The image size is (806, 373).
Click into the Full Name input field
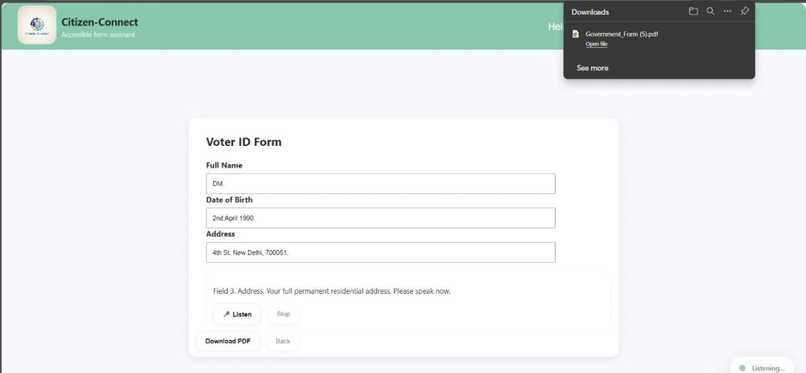pos(380,183)
